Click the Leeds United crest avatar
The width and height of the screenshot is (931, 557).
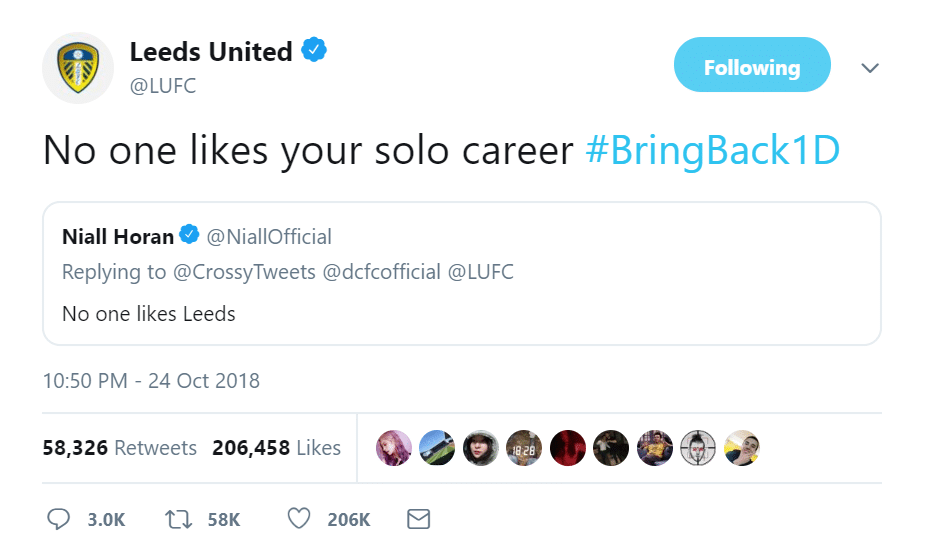(78, 67)
